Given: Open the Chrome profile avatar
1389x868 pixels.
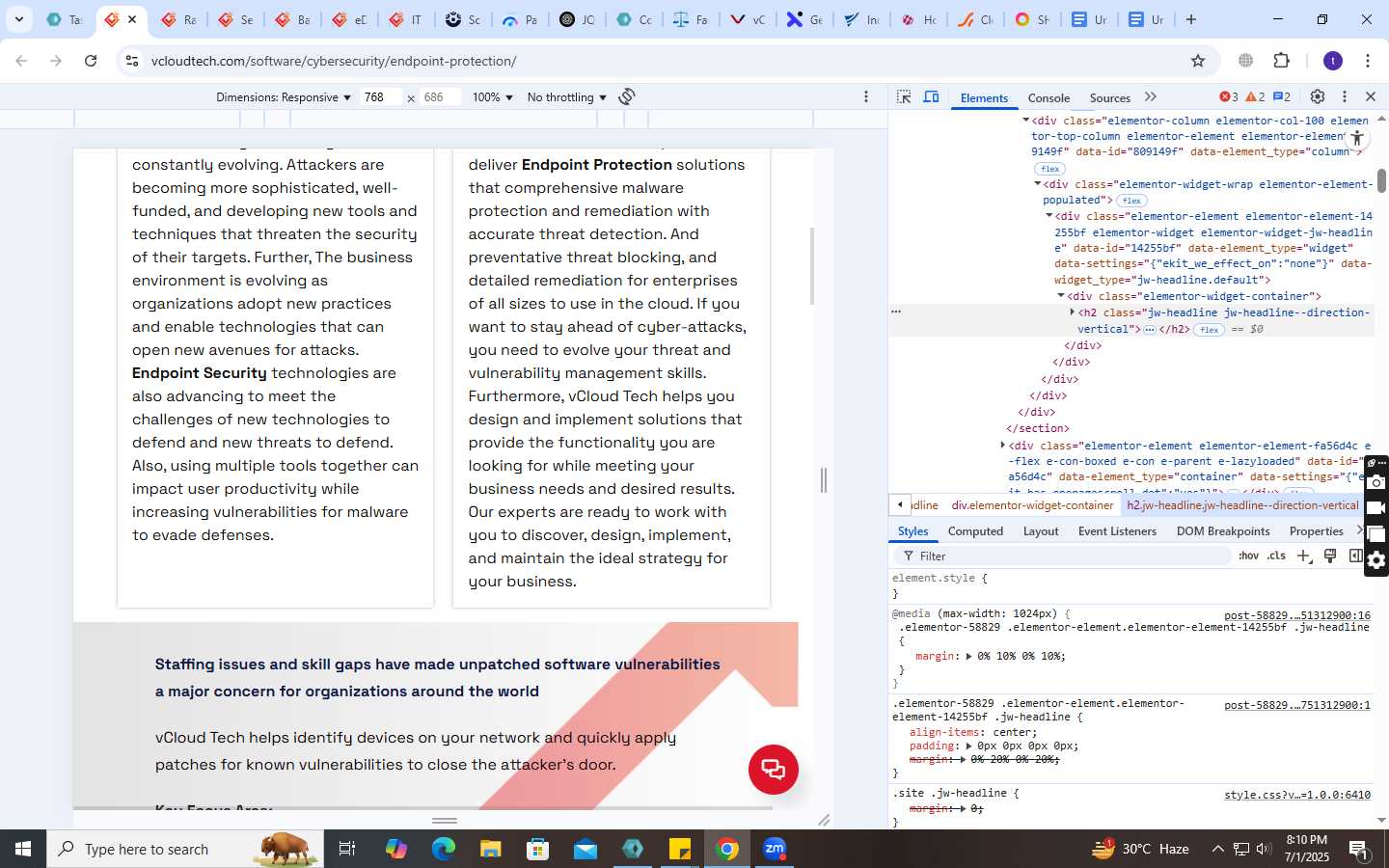Looking at the screenshot, I should [1333, 61].
